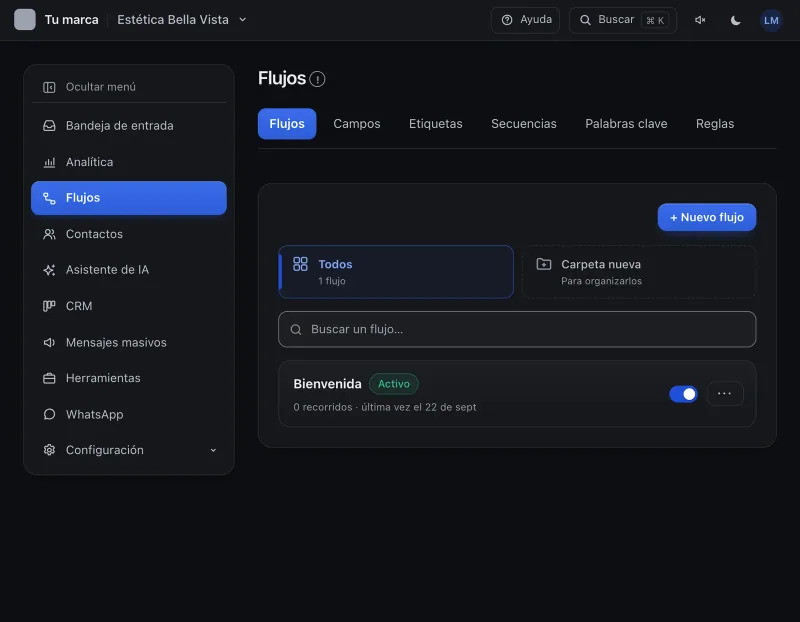Go to WhatsApp settings in sidebar
The height and width of the screenshot is (622, 800).
(129, 414)
